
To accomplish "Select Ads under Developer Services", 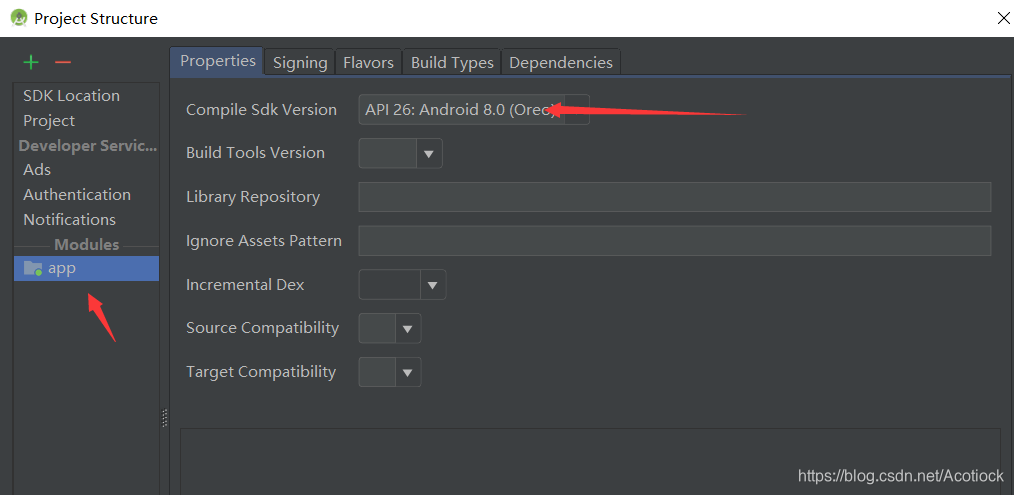I will point(37,170).
